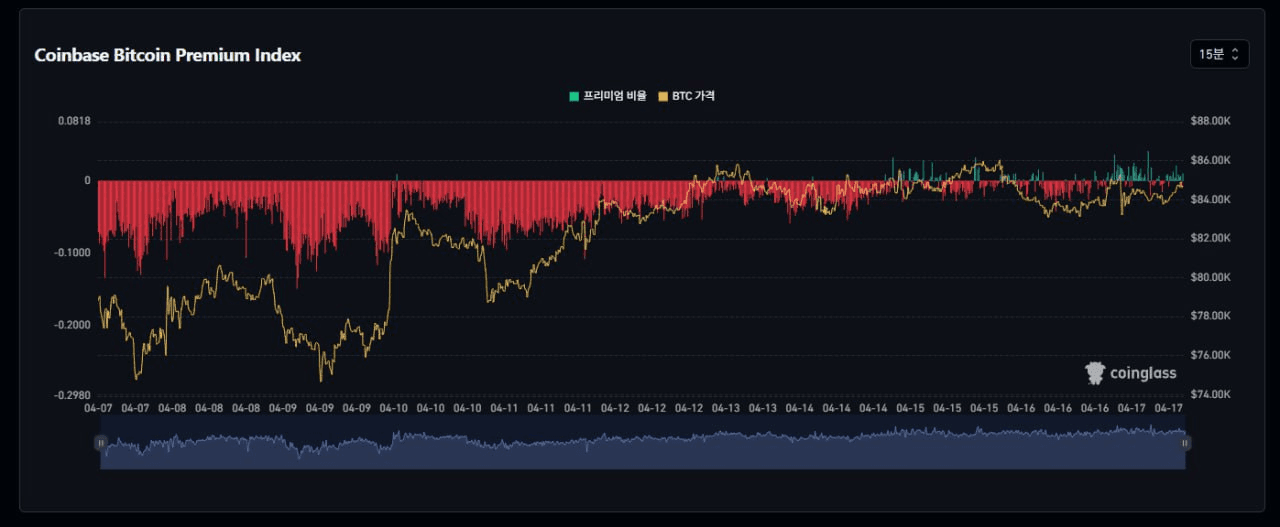This screenshot has height=527, width=1280.
Task: Click the 0.0818 left axis value
Action: 74,121
